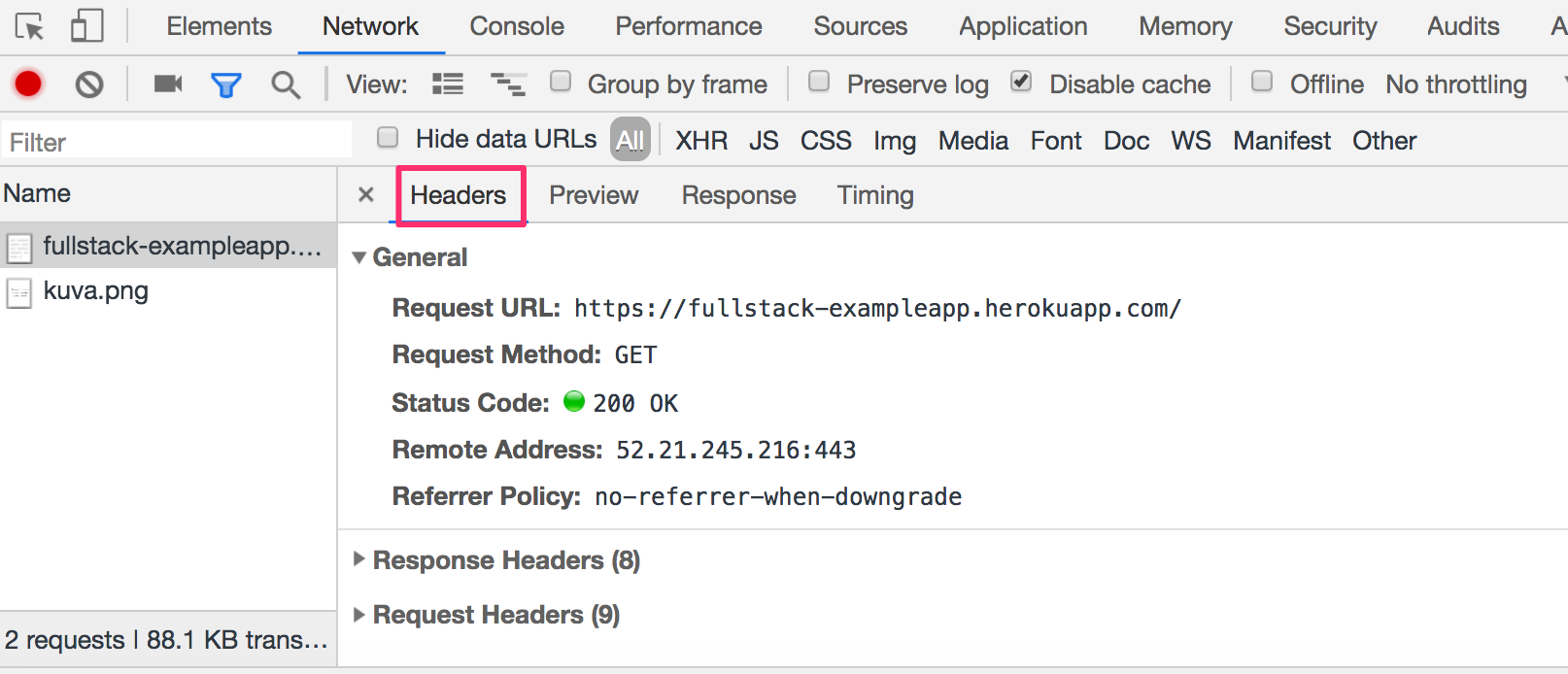The width and height of the screenshot is (1568, 674).
Task: Check the Preserve log option
Action: pos(819,82)
